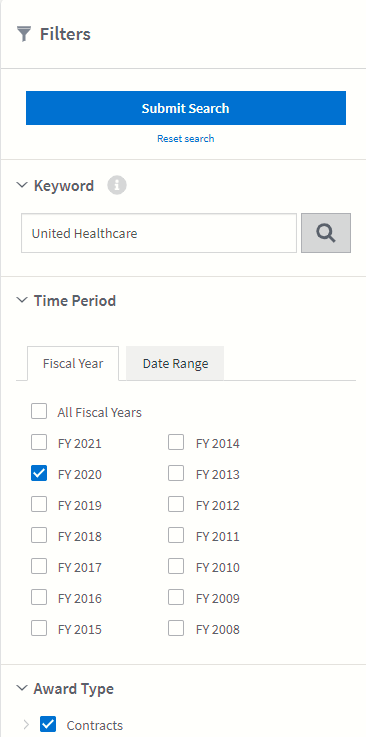Click the Reset search link
Image resolution: width=366 pixels, height=737 pixels.
coord(186,139)
